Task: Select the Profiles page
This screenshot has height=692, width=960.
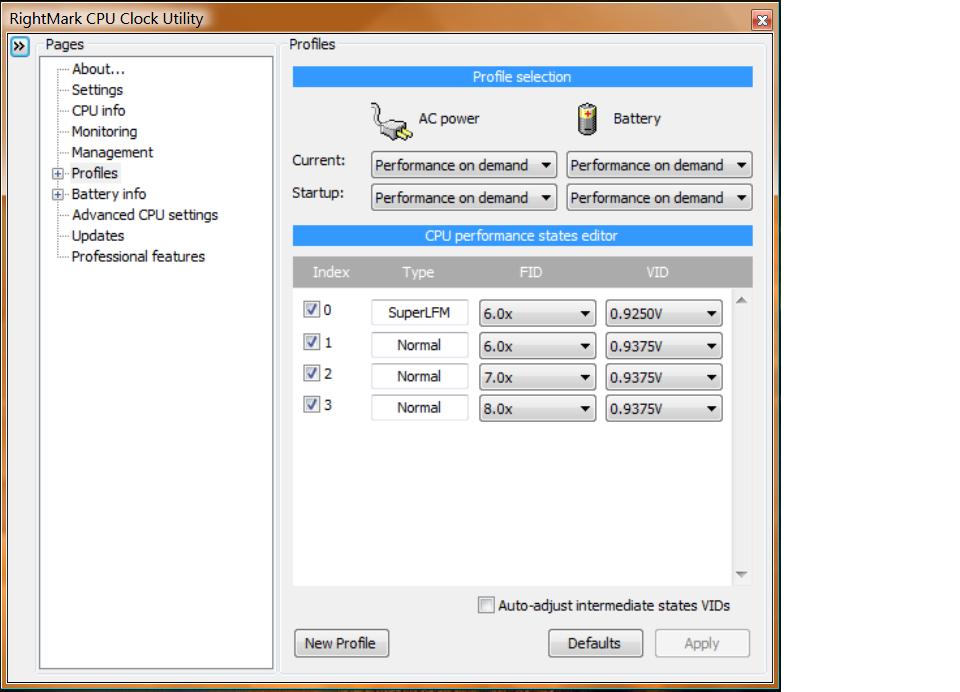Action: click(x=94, y=173)
